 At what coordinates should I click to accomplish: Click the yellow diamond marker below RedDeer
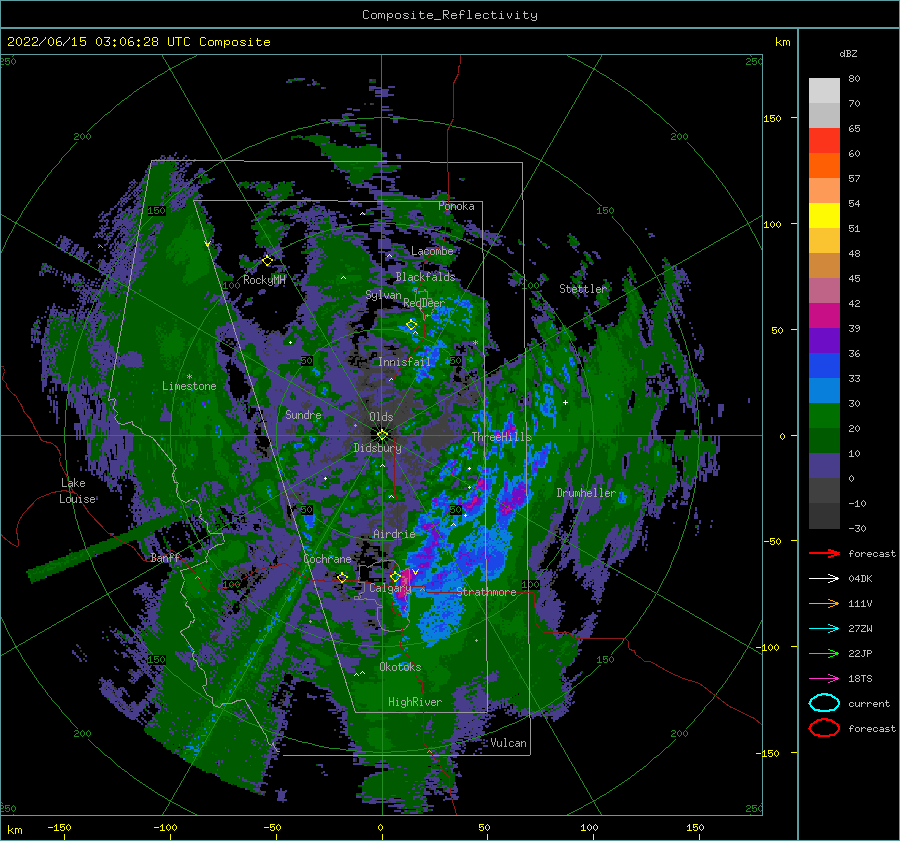(x=412, y=325)
